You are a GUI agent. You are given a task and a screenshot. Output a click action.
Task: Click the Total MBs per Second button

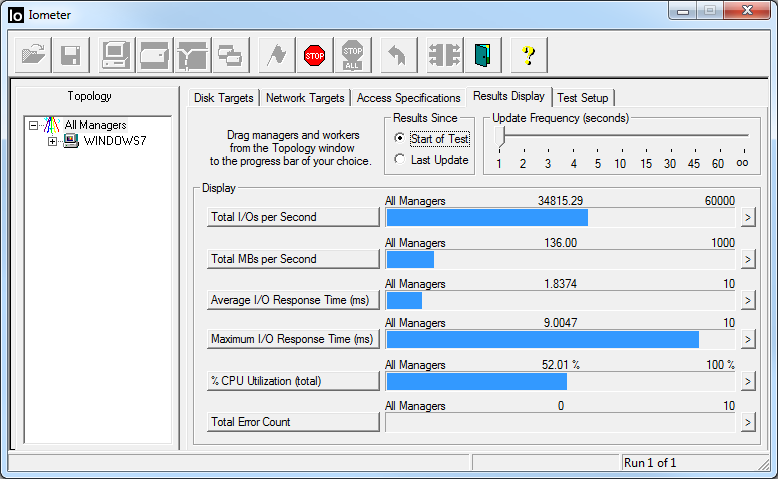[293, 259]
